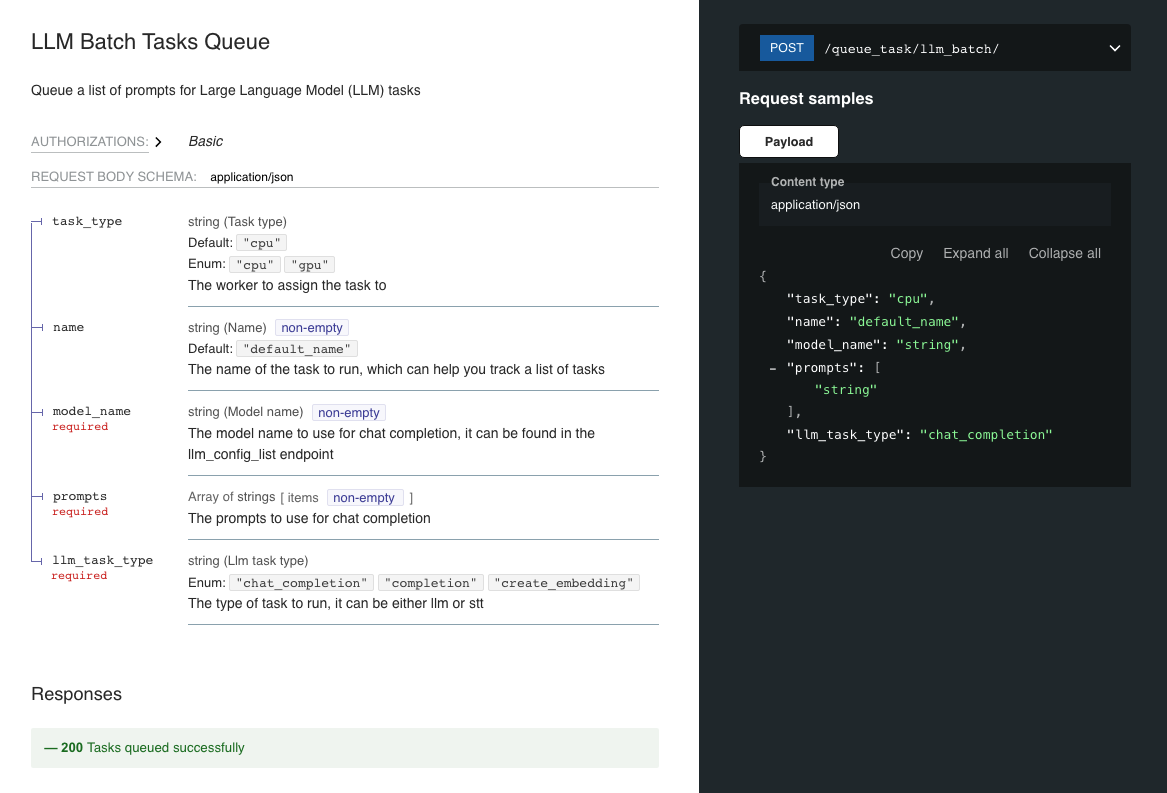Click the Authorizations label link
This screenshot has height=793, width=1167.
tap(90, 142)
